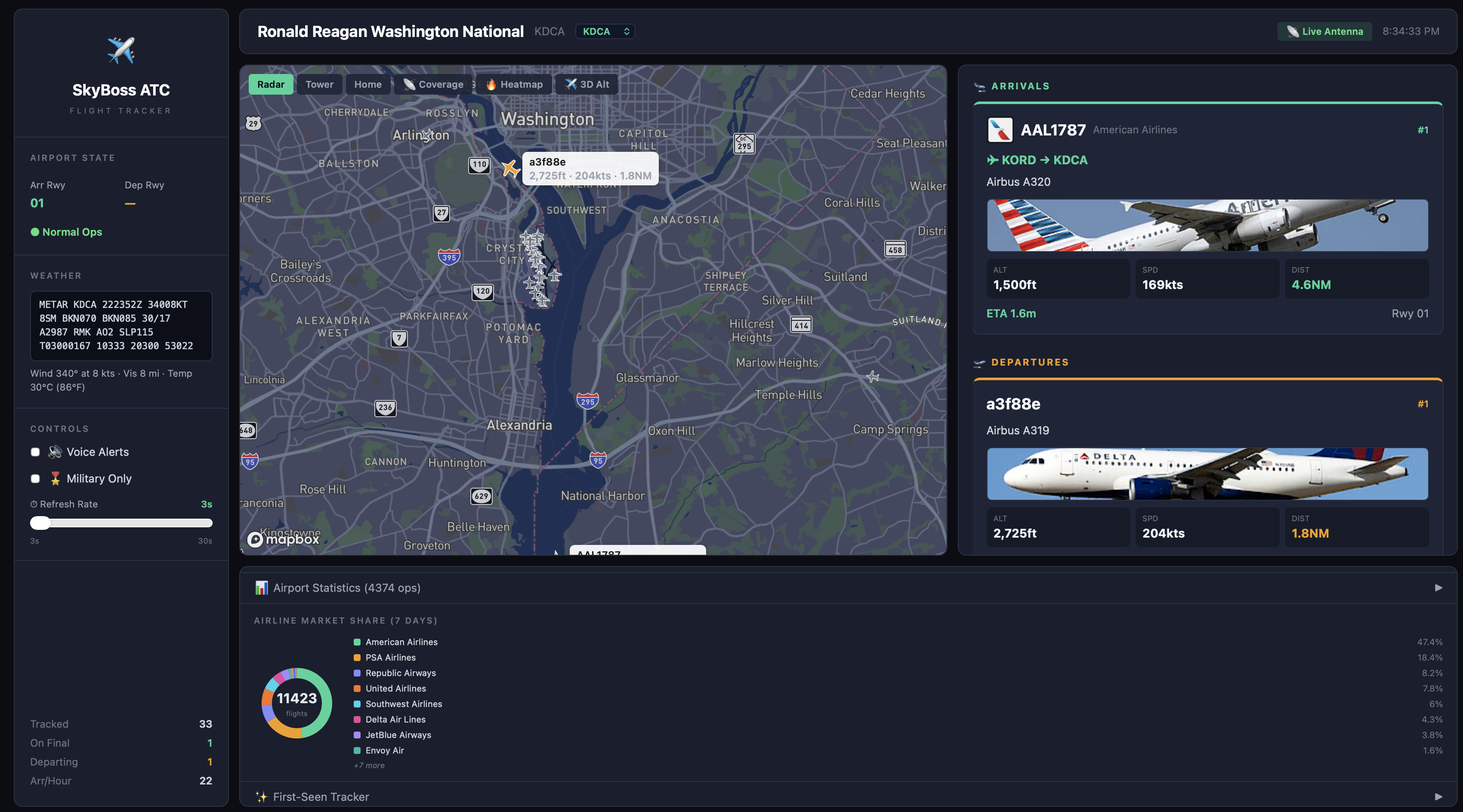Click the Refresh Rate clock icon
This screenshot has height=812, width=1463.
[34, 504]
